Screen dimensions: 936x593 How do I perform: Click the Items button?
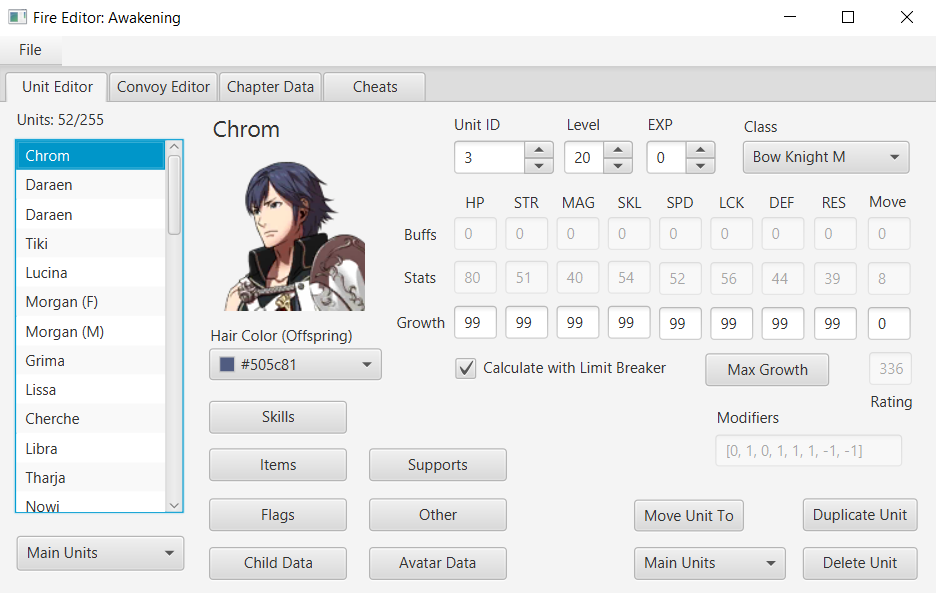click(x=278, y=465)
